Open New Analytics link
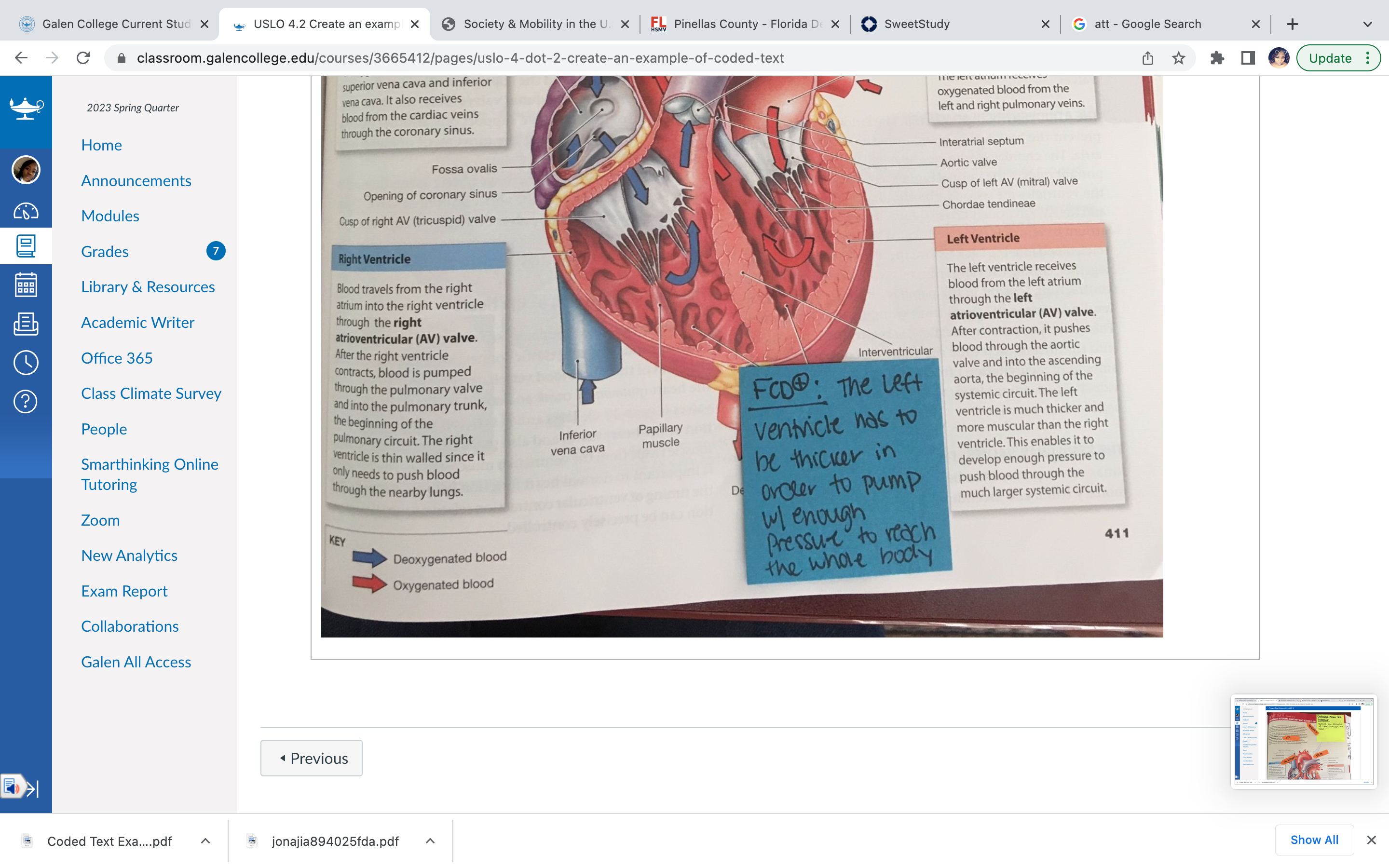This screenshot has height=868, width=1389. pos(129,555)
